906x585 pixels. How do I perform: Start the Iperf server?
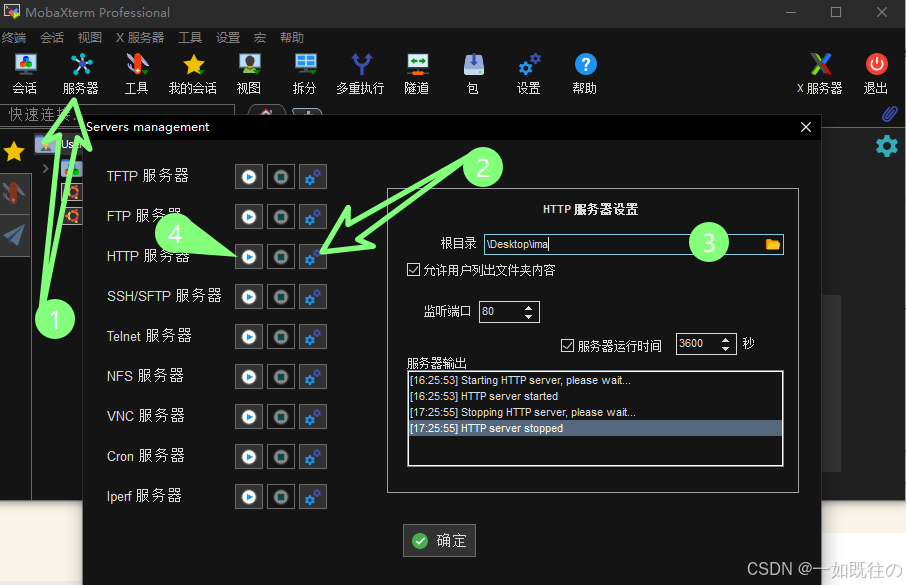(249, 497)
